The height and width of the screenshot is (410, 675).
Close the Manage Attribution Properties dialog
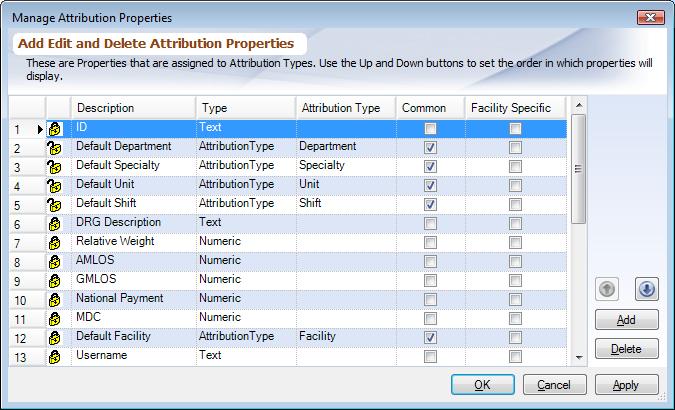click(651, 18)
